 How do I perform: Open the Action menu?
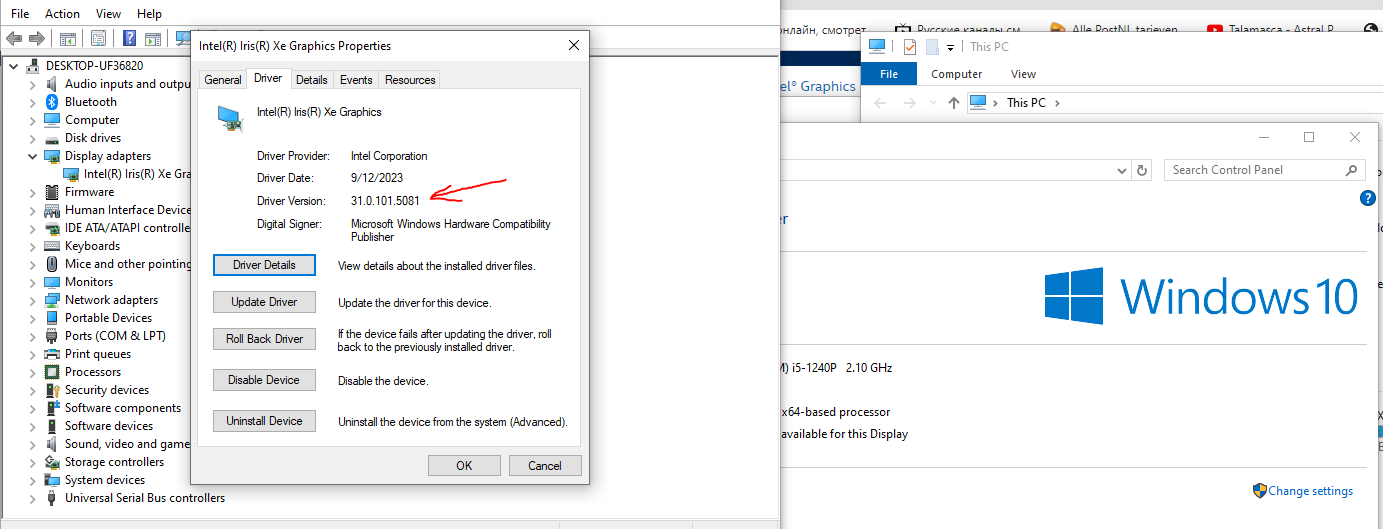pyautogui.click(x=62, y=14)
